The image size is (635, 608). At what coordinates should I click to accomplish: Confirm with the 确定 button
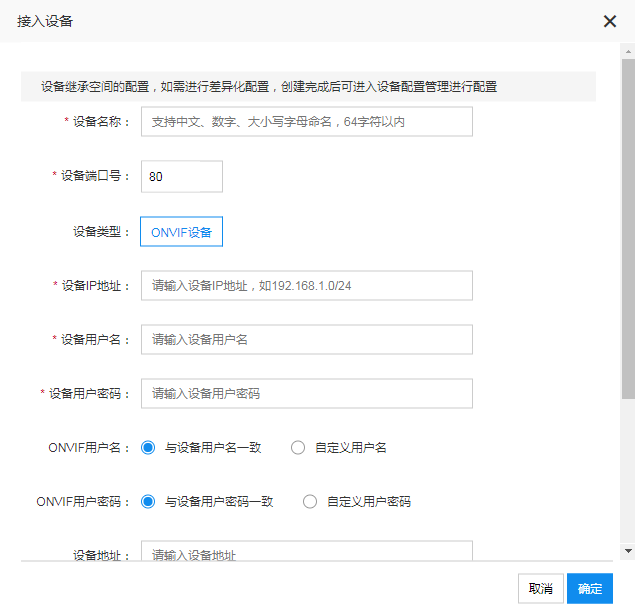click(x=590, y=588)
